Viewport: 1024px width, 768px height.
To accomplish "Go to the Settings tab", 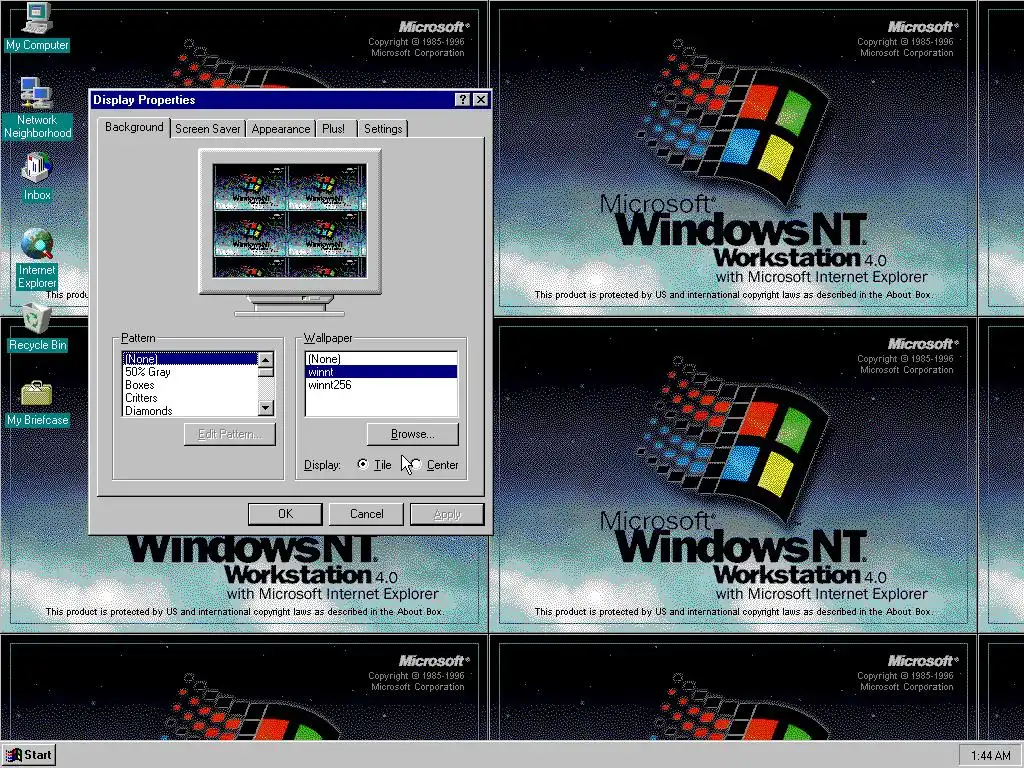I will tap(383, 129).
